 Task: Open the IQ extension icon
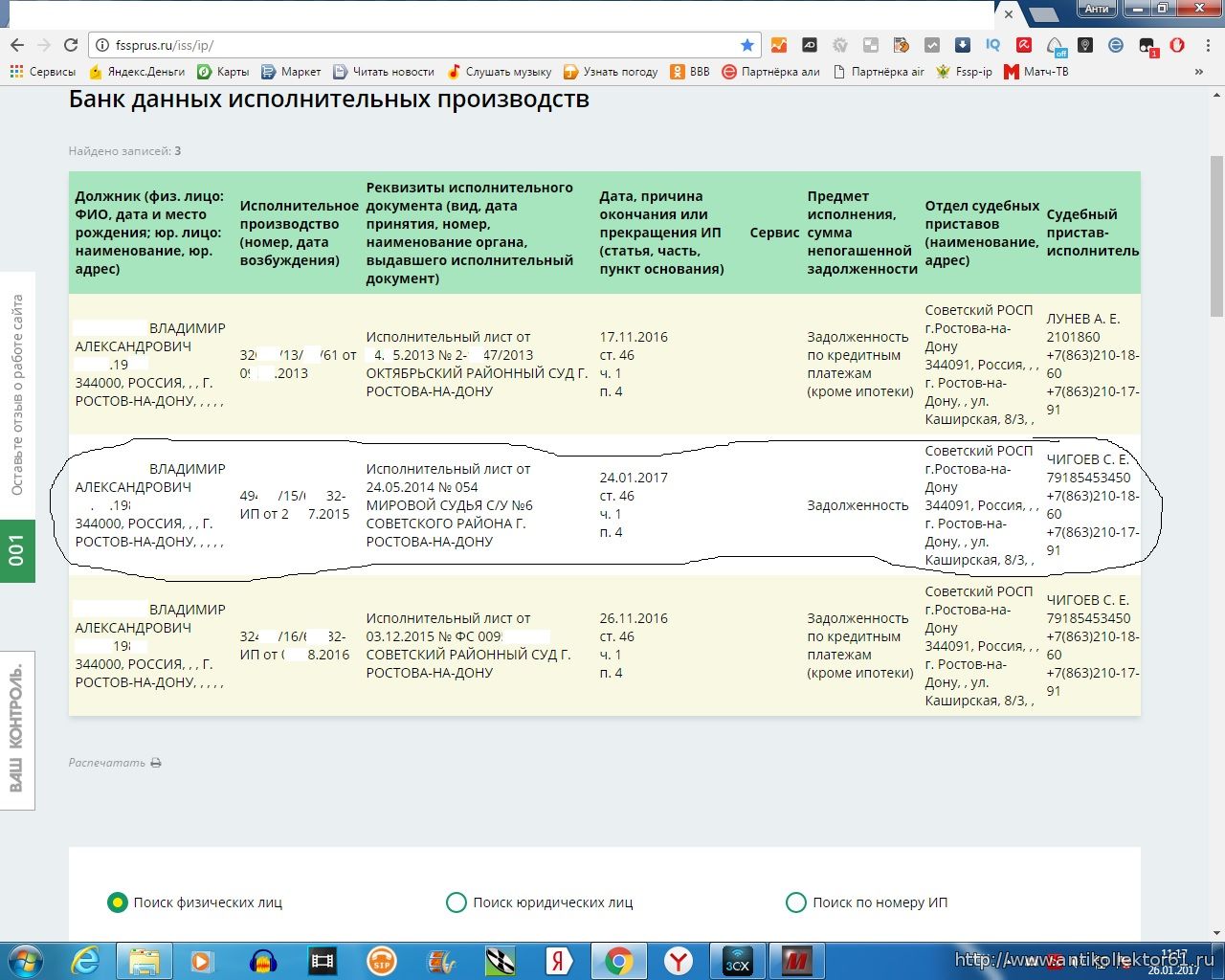[x=992, y=45]
